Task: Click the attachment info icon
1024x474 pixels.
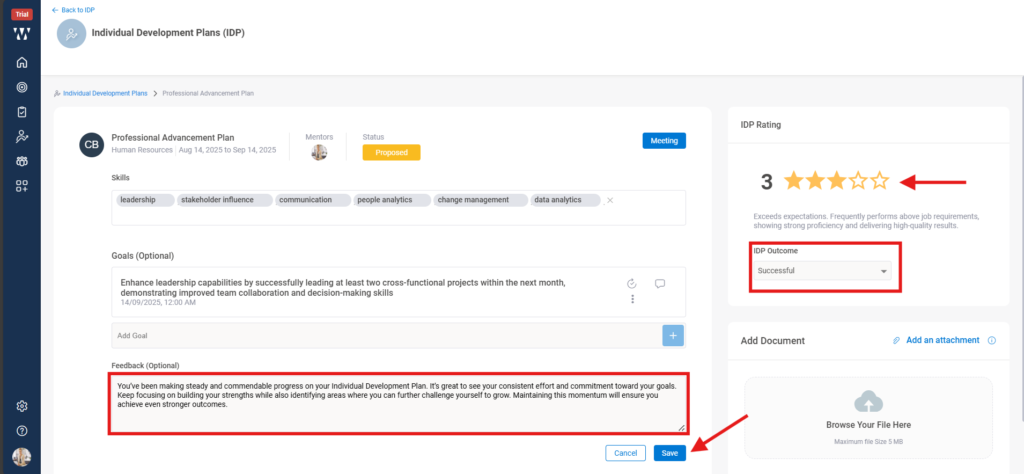Action: tap(991, 340)
